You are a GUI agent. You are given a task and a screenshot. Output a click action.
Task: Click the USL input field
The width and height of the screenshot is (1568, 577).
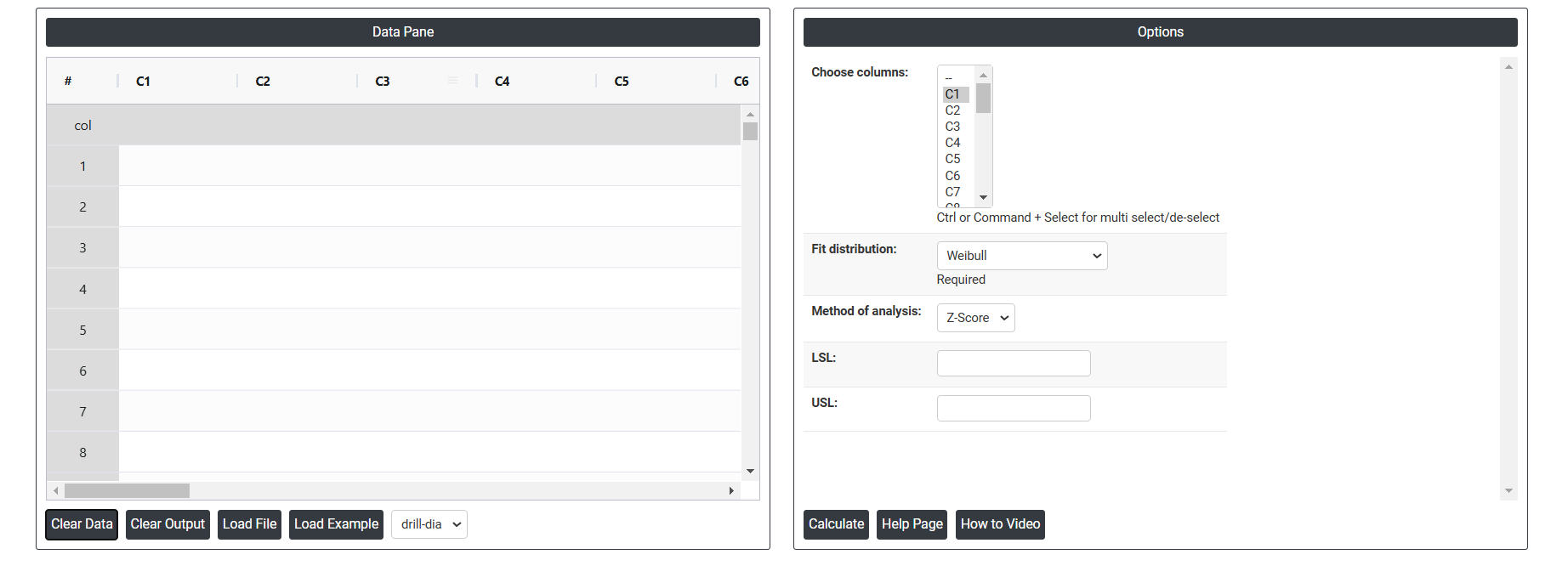tap(1014, 409)
